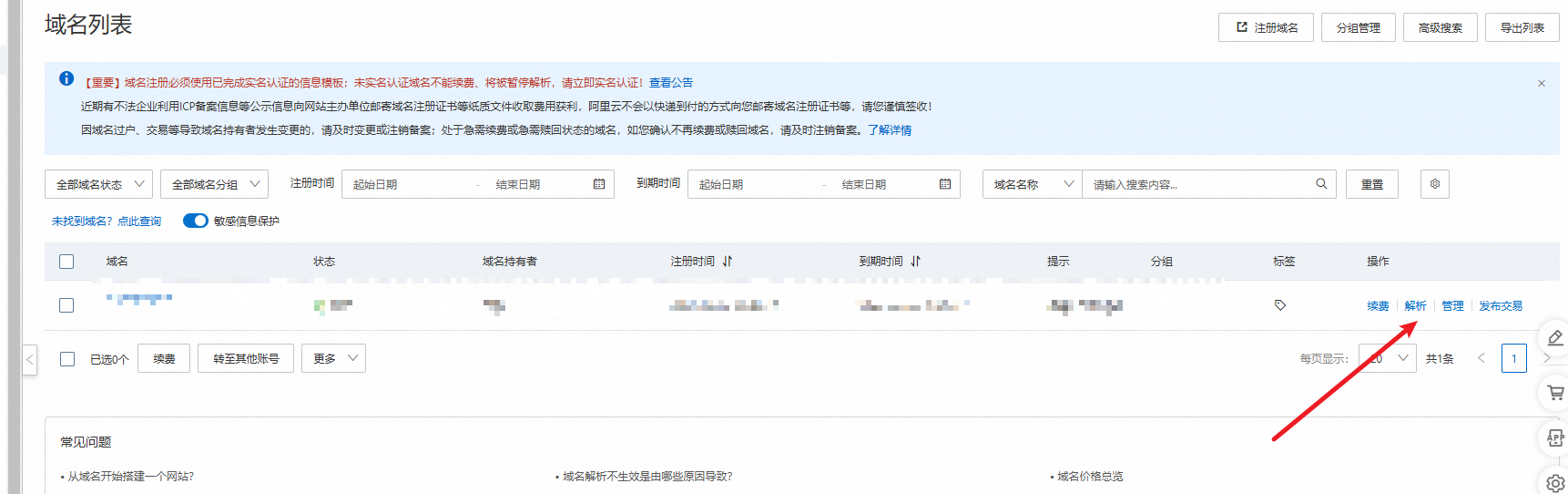Click the search magnifier icon
The height and width of the screenshot is (494, 1568).
click(1321, 184)
